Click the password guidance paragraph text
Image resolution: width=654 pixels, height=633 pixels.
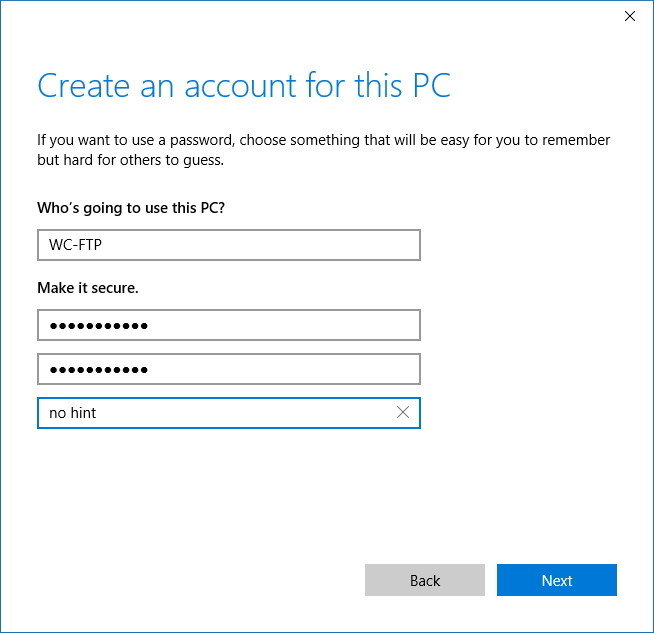click(323, 140)
